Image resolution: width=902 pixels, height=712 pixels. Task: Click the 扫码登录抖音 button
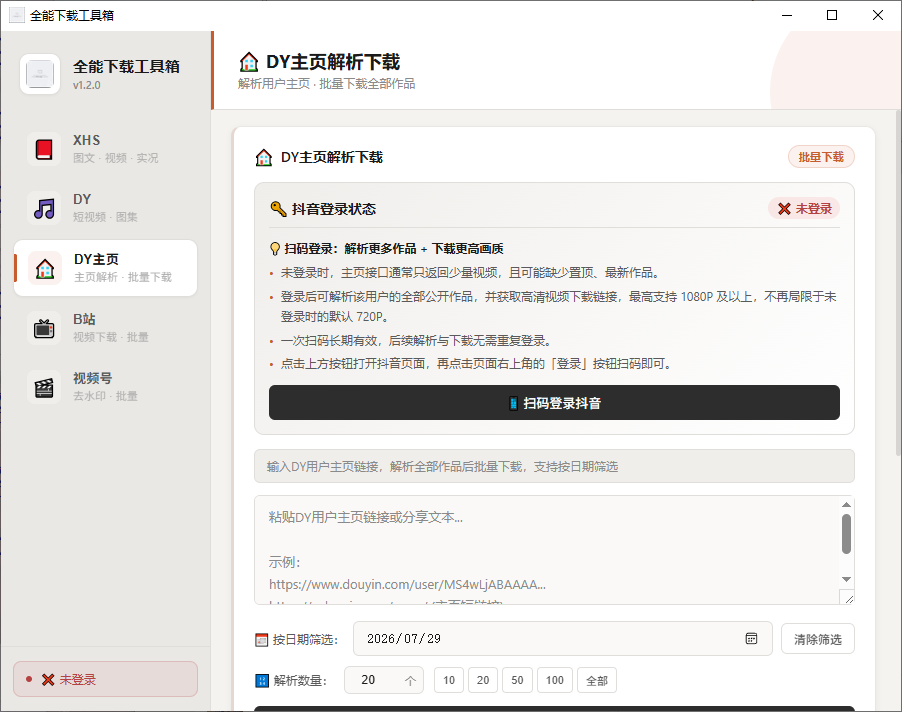[x=554, y=403]
